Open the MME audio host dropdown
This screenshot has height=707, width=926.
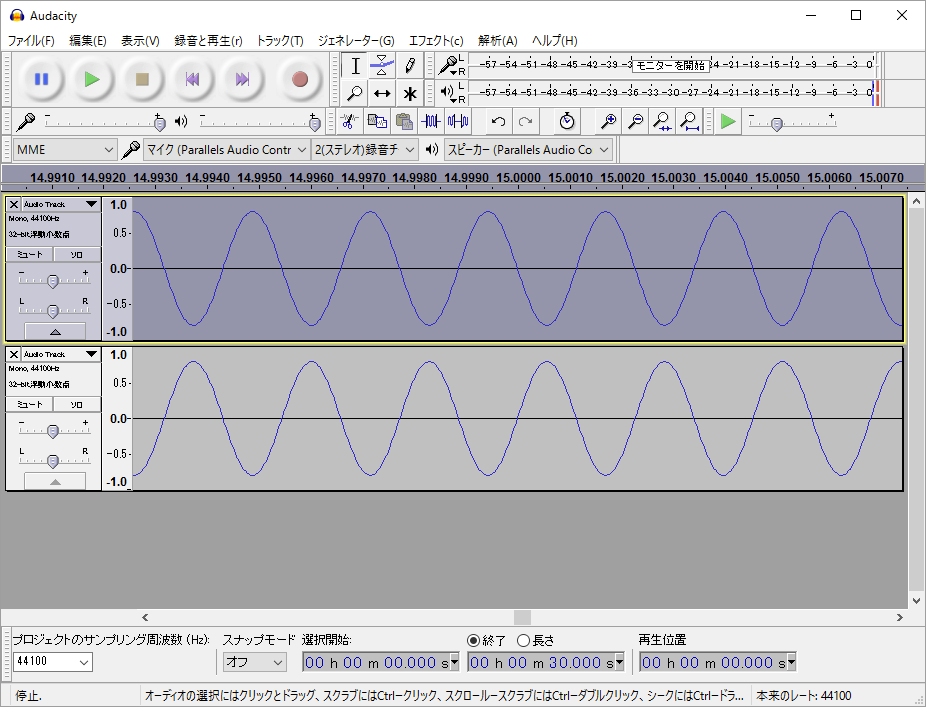click(64, 150)
